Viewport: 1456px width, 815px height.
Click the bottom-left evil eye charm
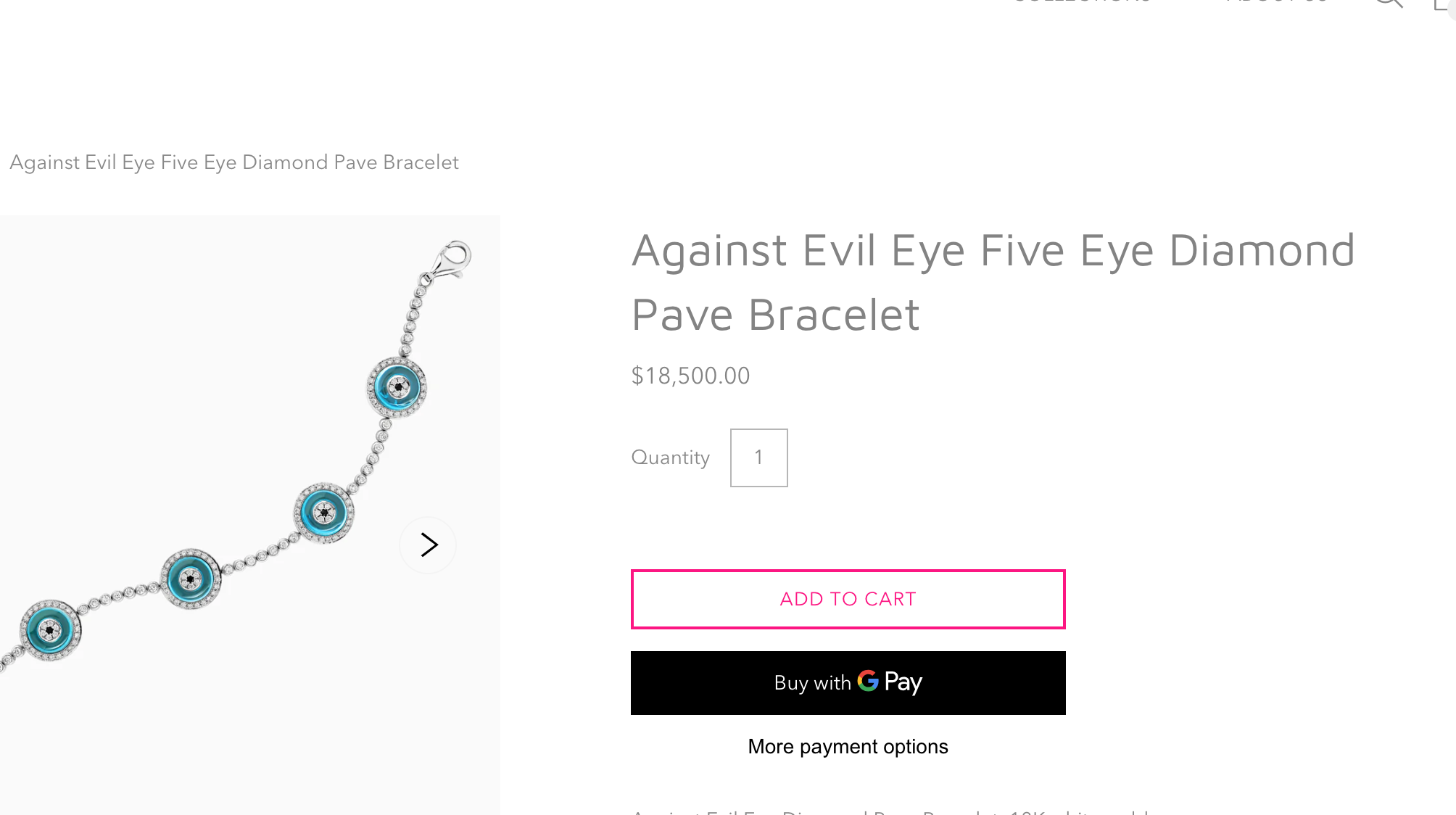[x=50, y=630]
